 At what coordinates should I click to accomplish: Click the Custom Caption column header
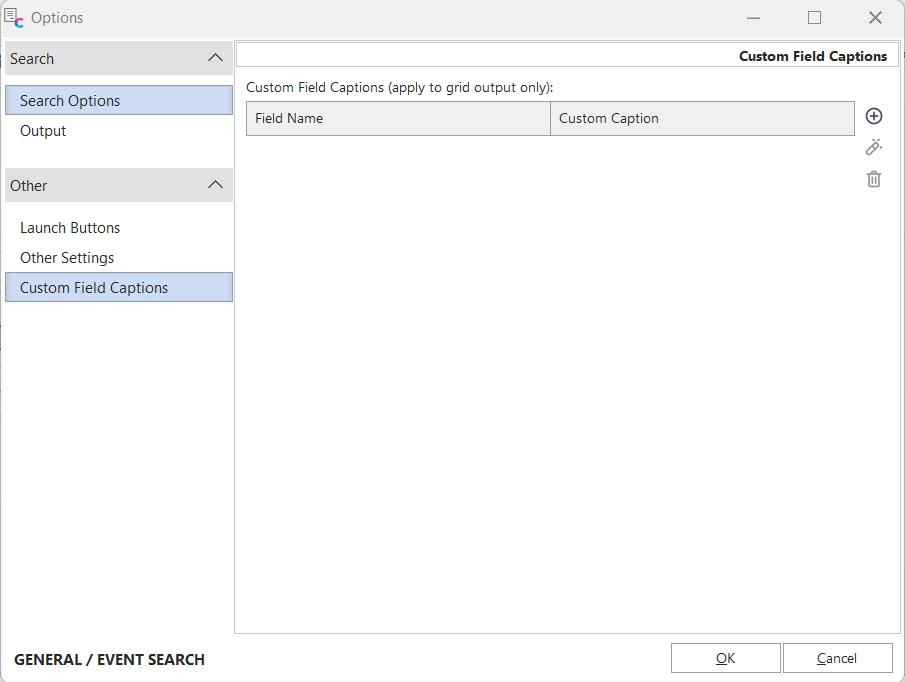[702, 118]
